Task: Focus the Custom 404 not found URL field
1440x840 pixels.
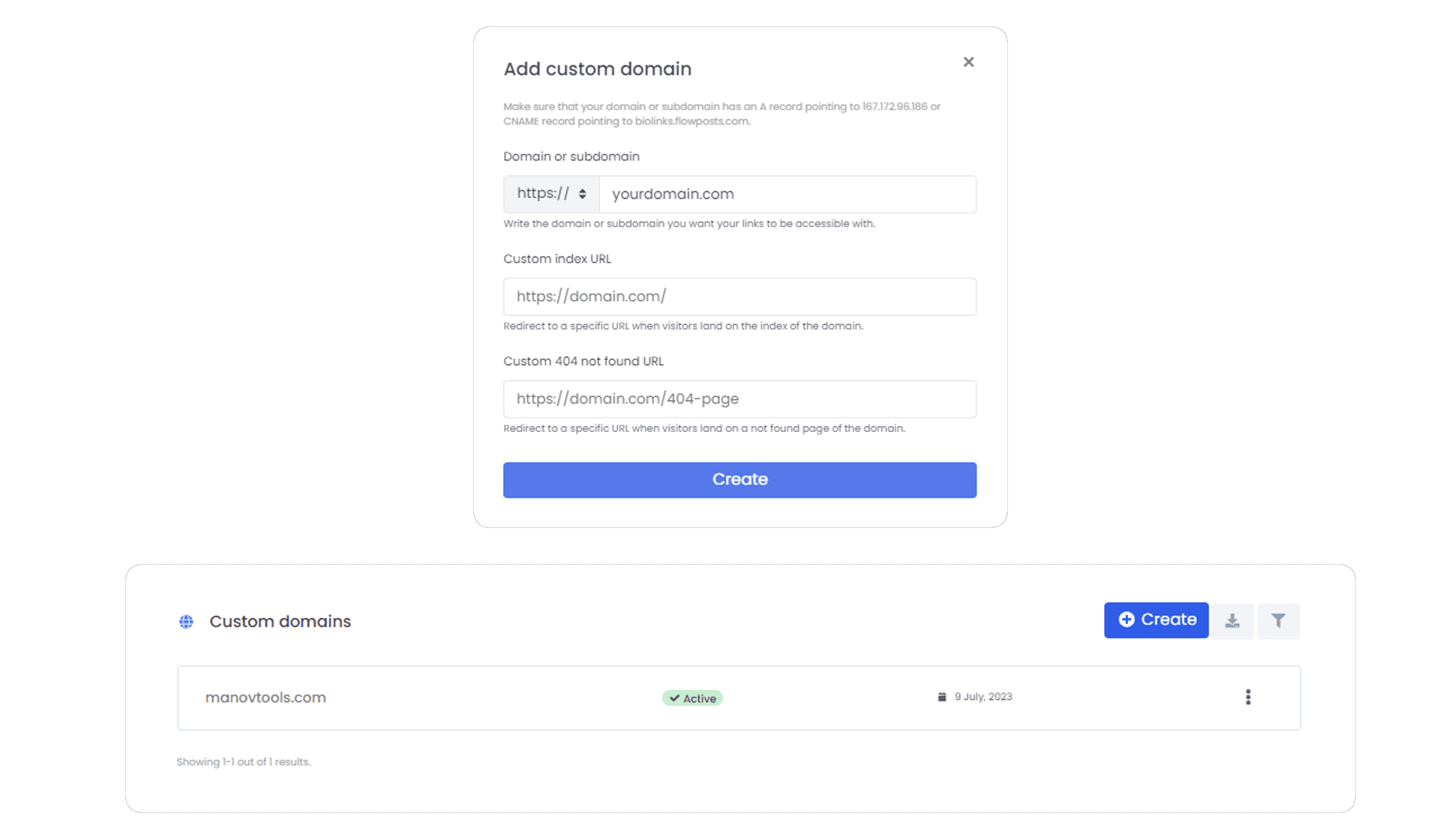Action: pyautogui.click(x=739, y=399)
